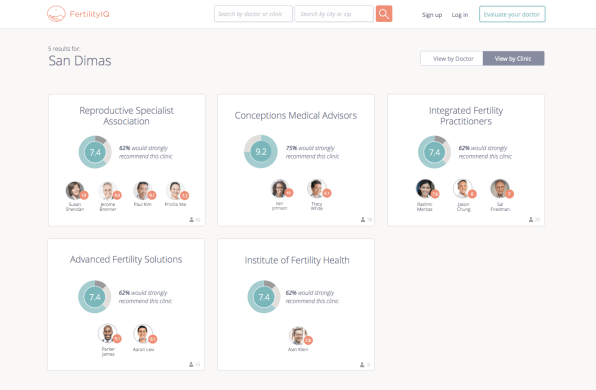Select Parker James's doctor photo
The height and width of the screenshot is (390, 596).
tap(108, 333)
